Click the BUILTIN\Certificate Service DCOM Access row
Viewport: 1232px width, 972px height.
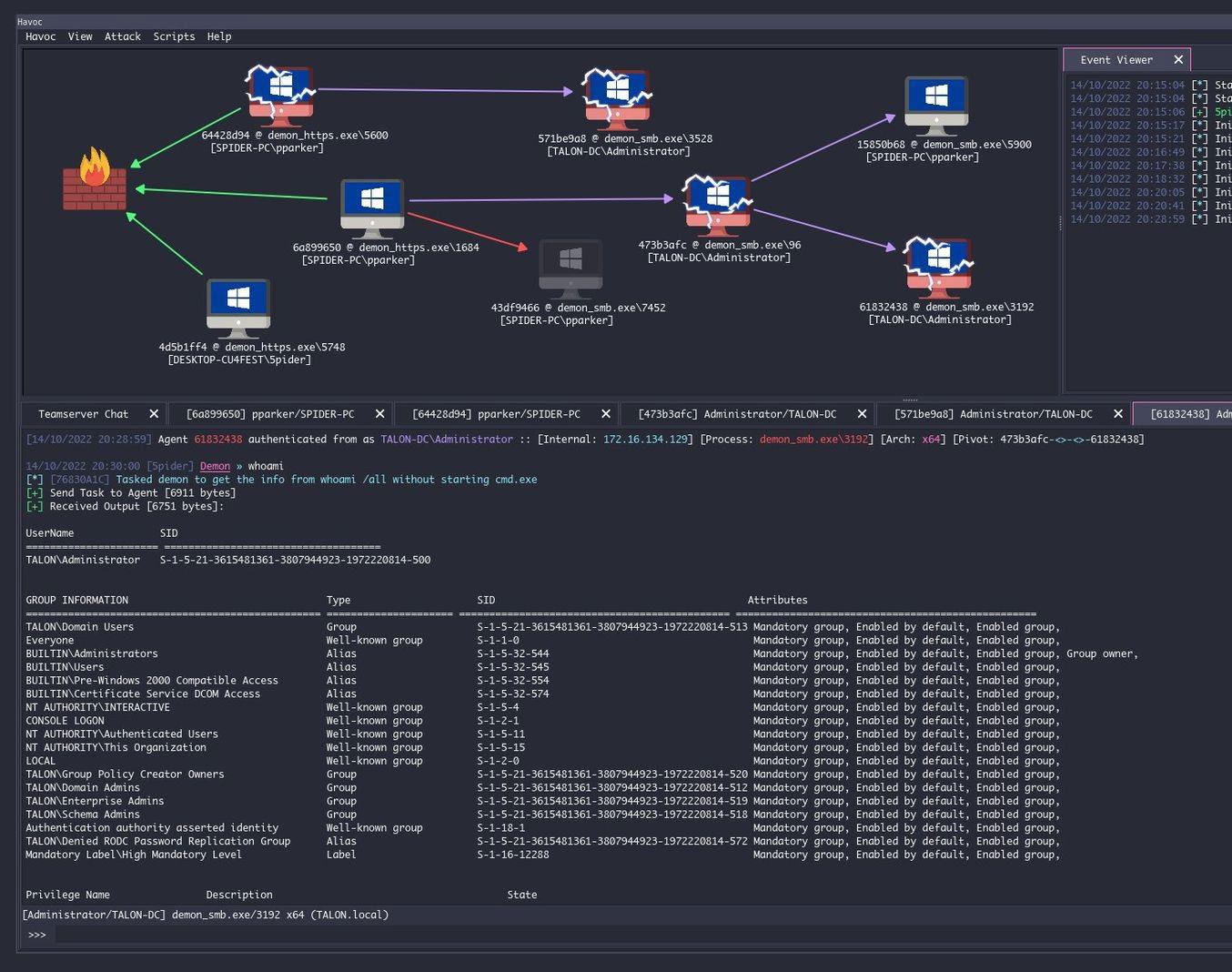pyautogui.click(x=543, y=694)
